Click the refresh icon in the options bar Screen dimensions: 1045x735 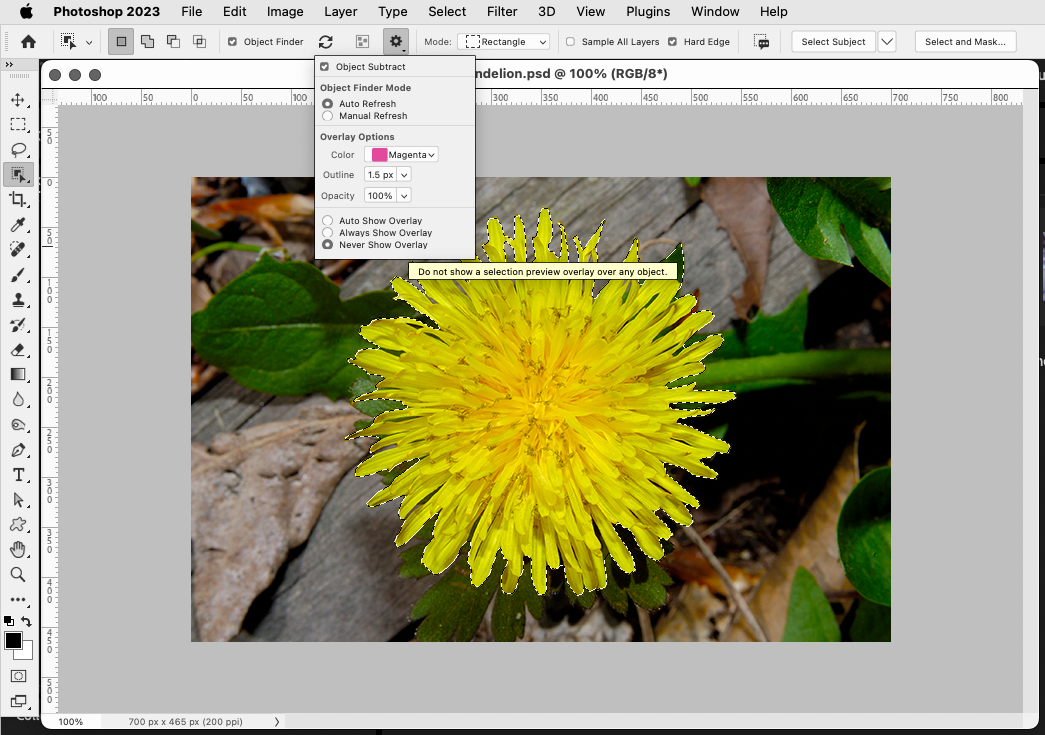325,41
